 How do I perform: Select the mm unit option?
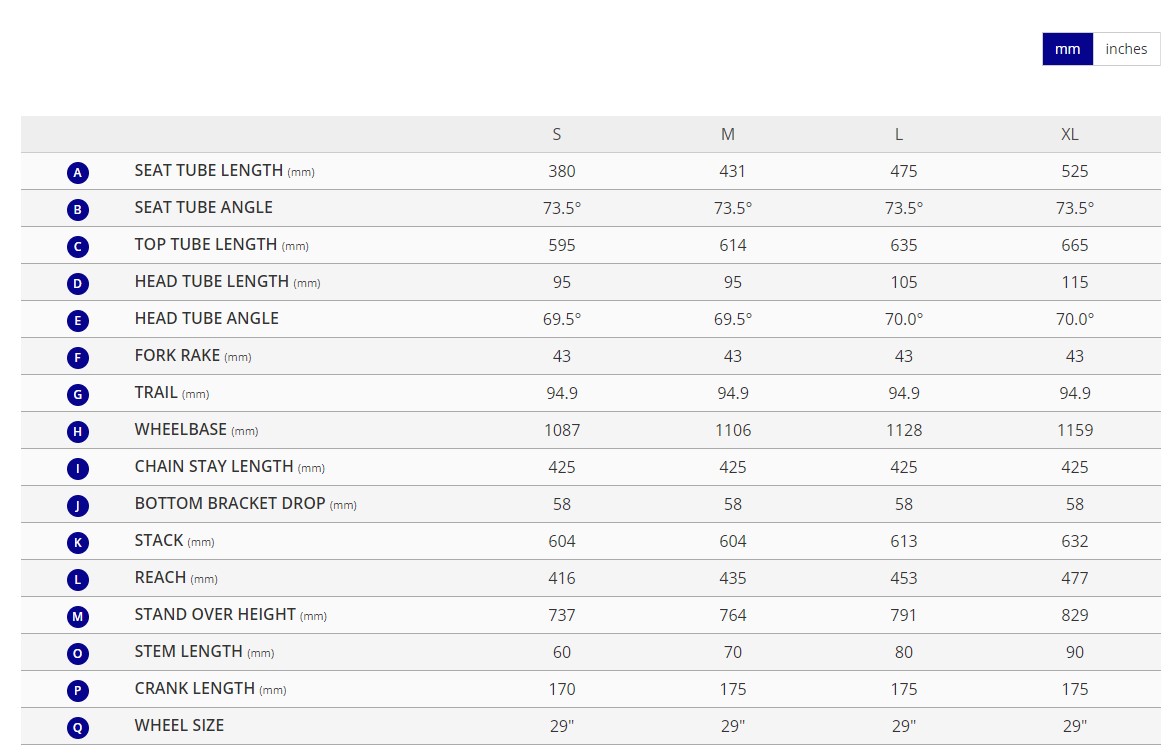[1067, 49]
